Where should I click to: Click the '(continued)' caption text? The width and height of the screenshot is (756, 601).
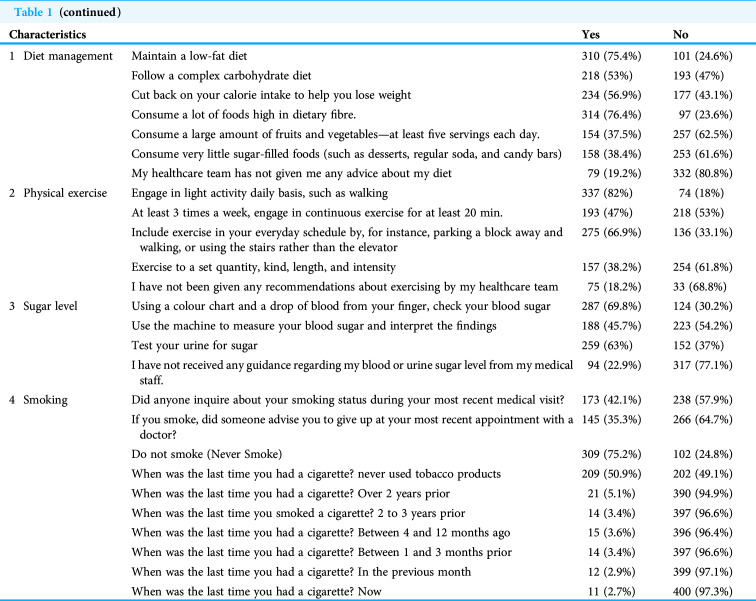[90, 12]
